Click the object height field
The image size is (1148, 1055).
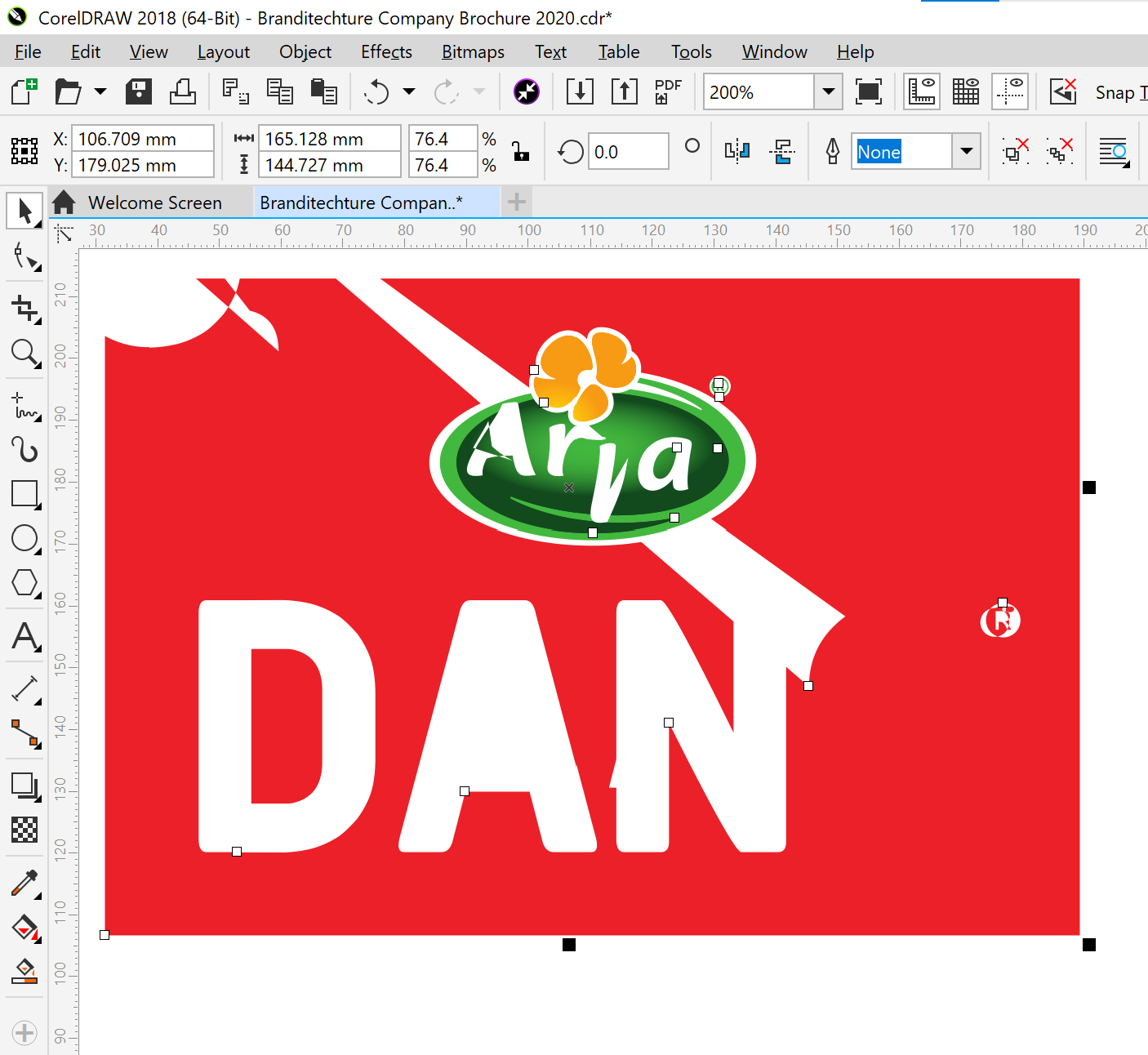pos(329,165)
